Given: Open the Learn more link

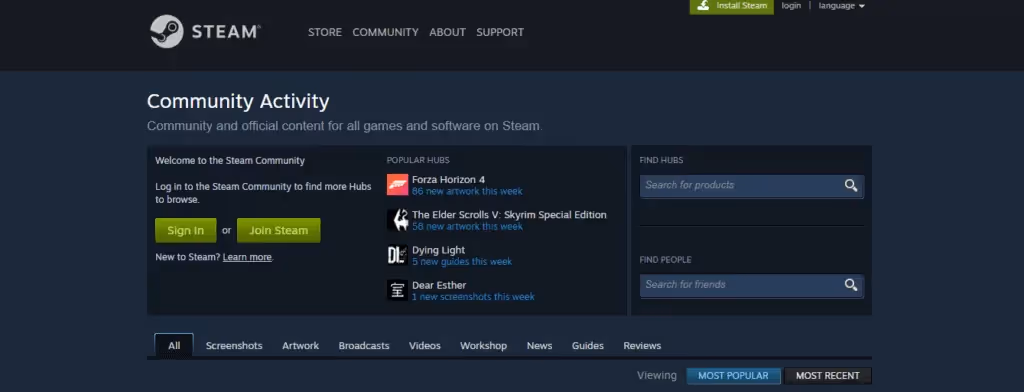Looking at the screenshot, I should (x=247, y=257).
